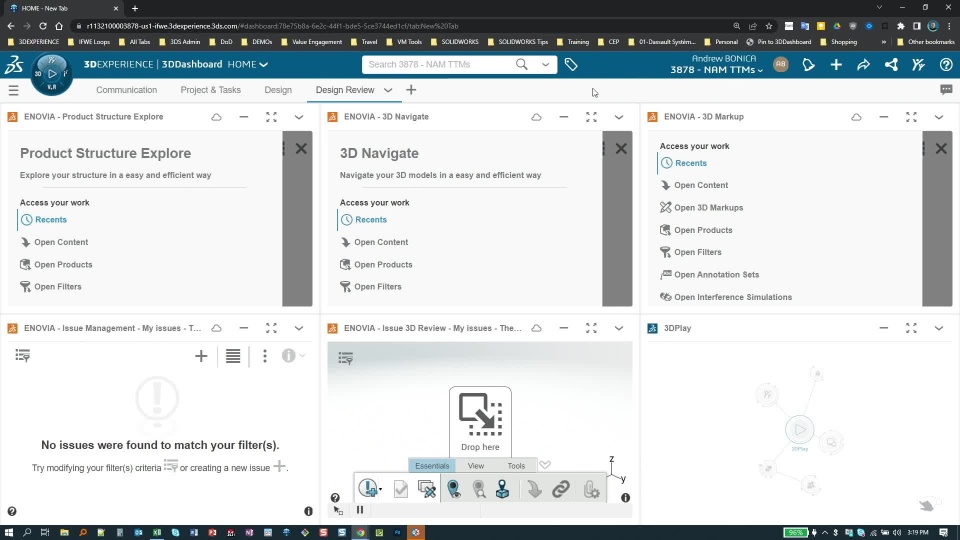The width and height of the screenshot is (960, 540).
Task: Click the search input field
Action: coord(438,64)
